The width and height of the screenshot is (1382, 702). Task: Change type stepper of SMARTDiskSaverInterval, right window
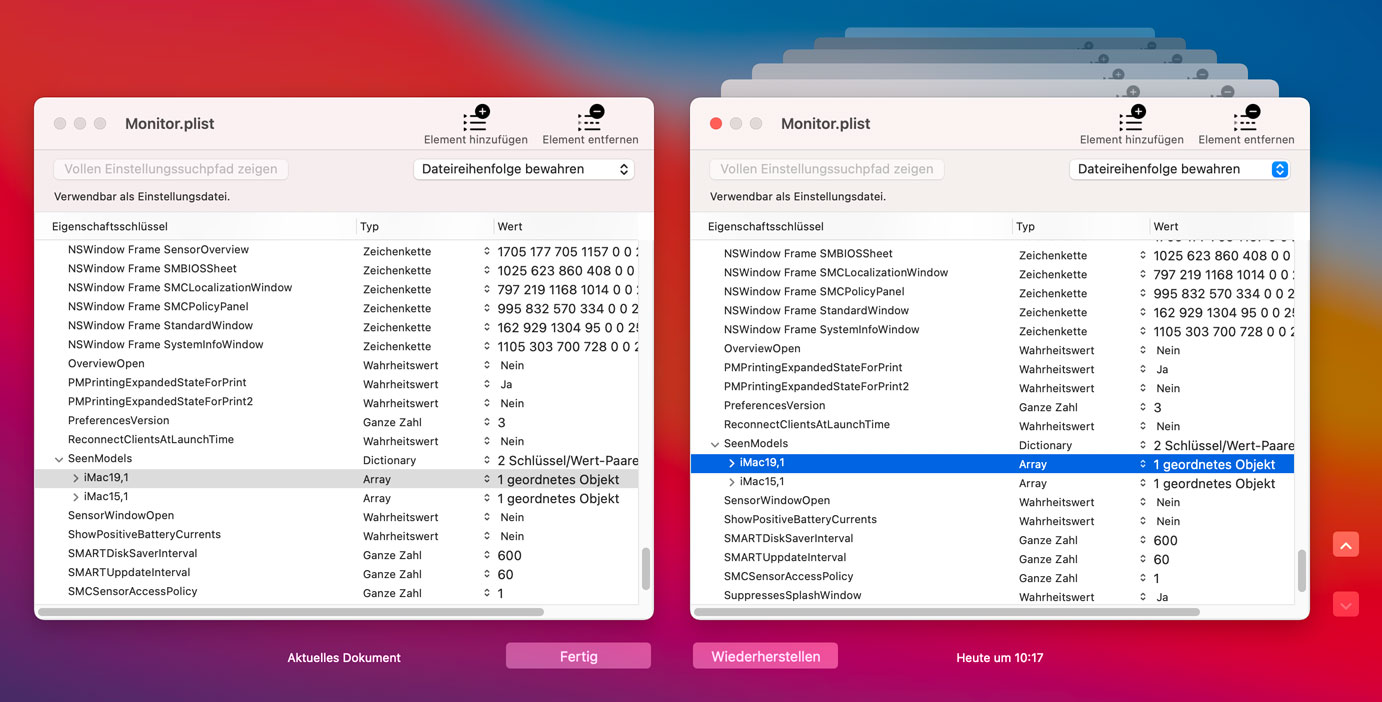tap(1143, 540)
